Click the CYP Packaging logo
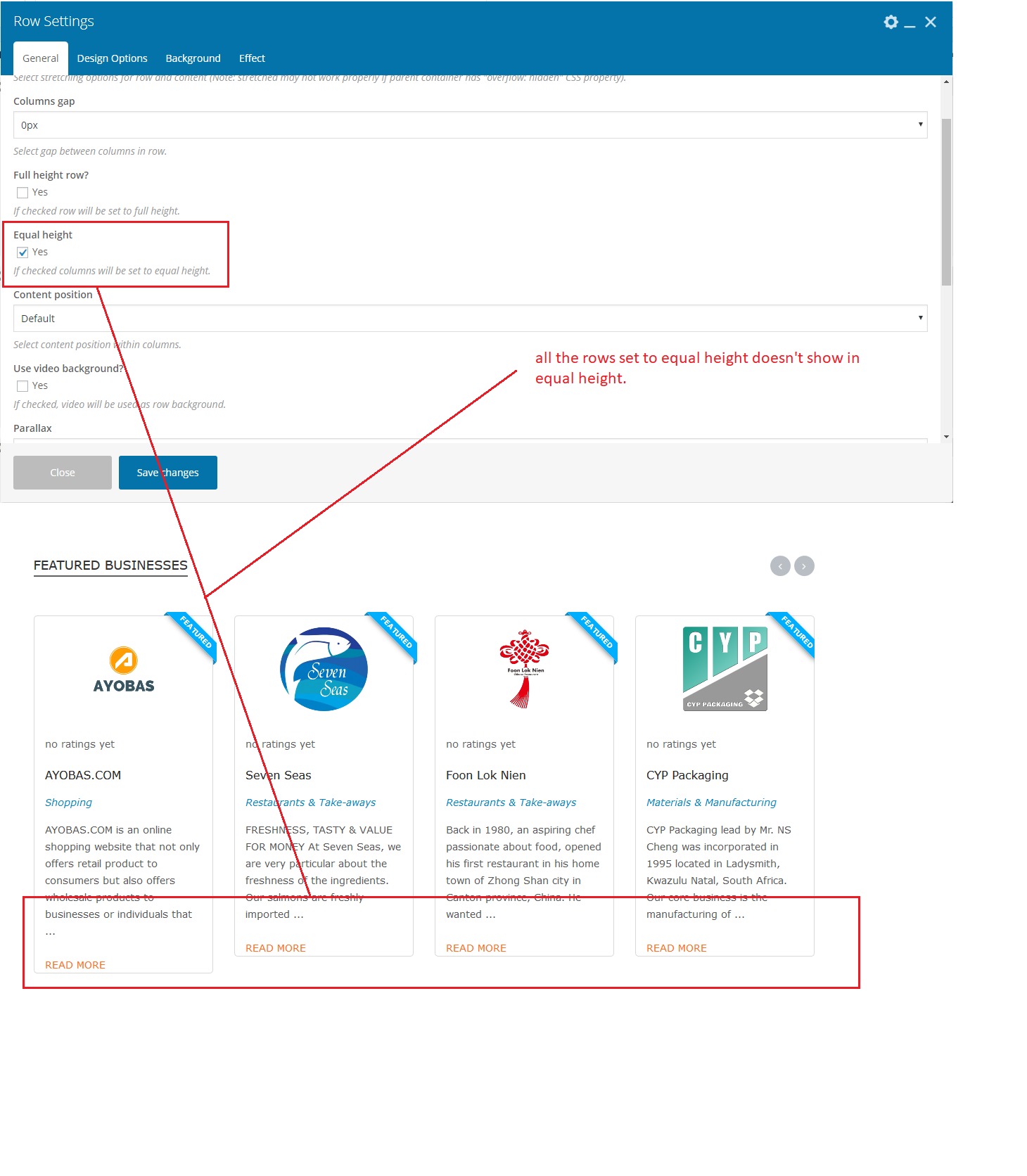 click(725, 669)
